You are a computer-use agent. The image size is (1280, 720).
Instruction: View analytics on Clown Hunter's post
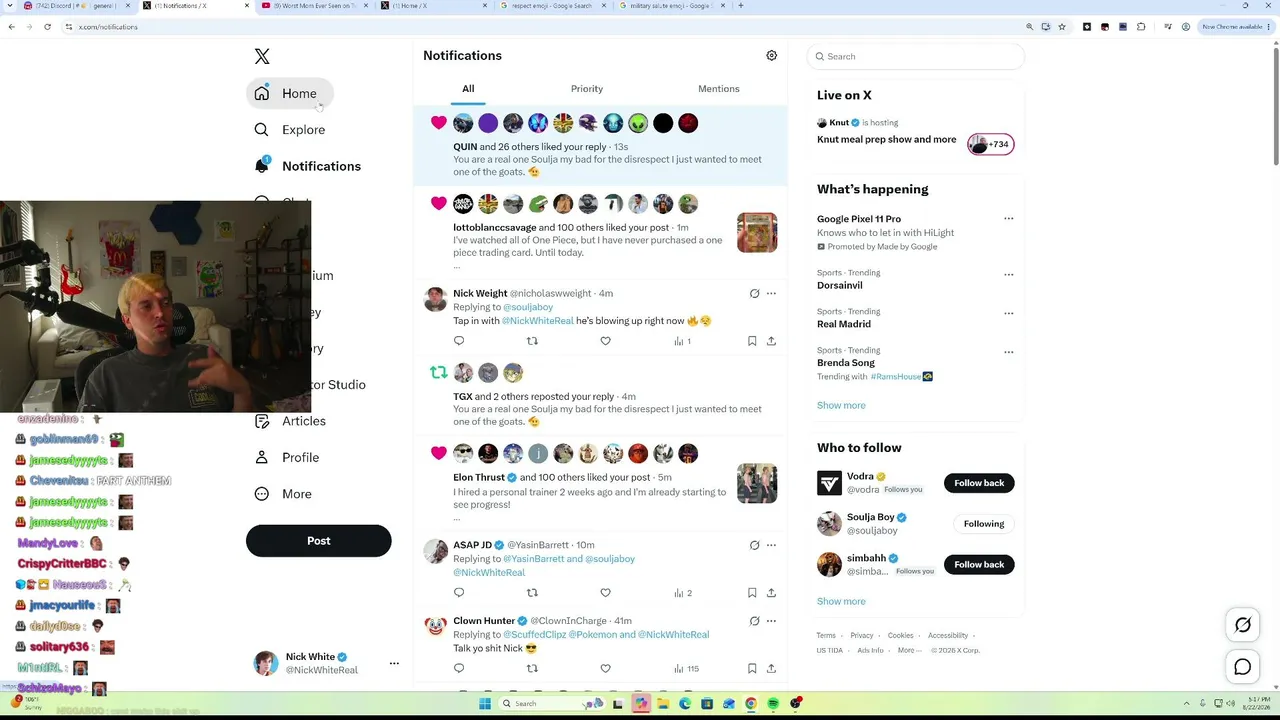click(x=686, y=668)
